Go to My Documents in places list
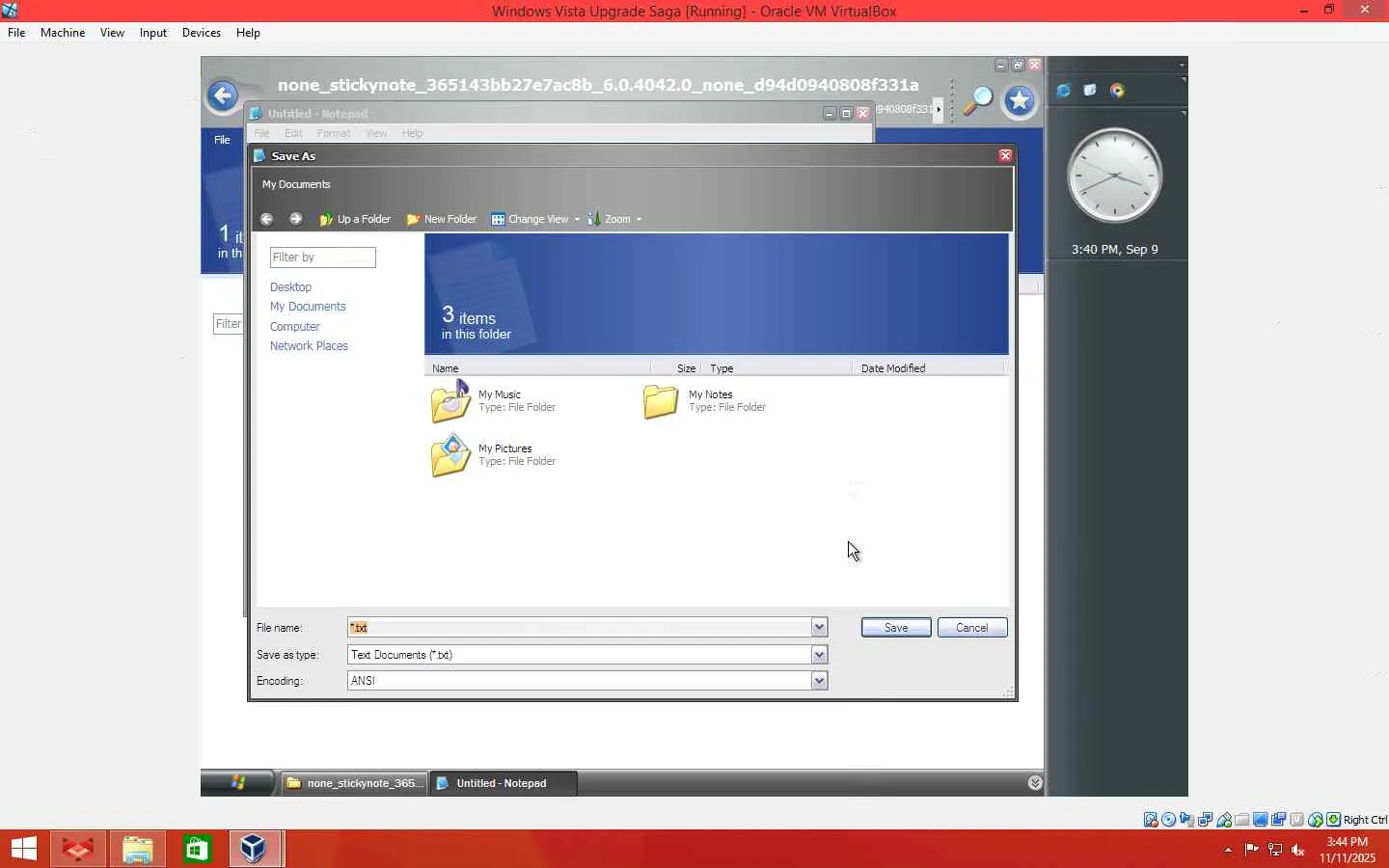Image resolution: width=1389 pixels, height=868 pixels. coord(308,307)
